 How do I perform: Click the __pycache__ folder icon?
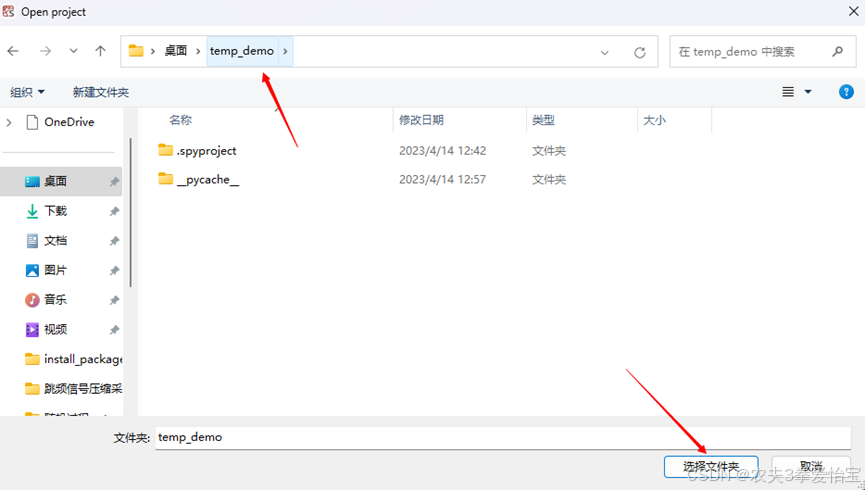pos(165,179)
